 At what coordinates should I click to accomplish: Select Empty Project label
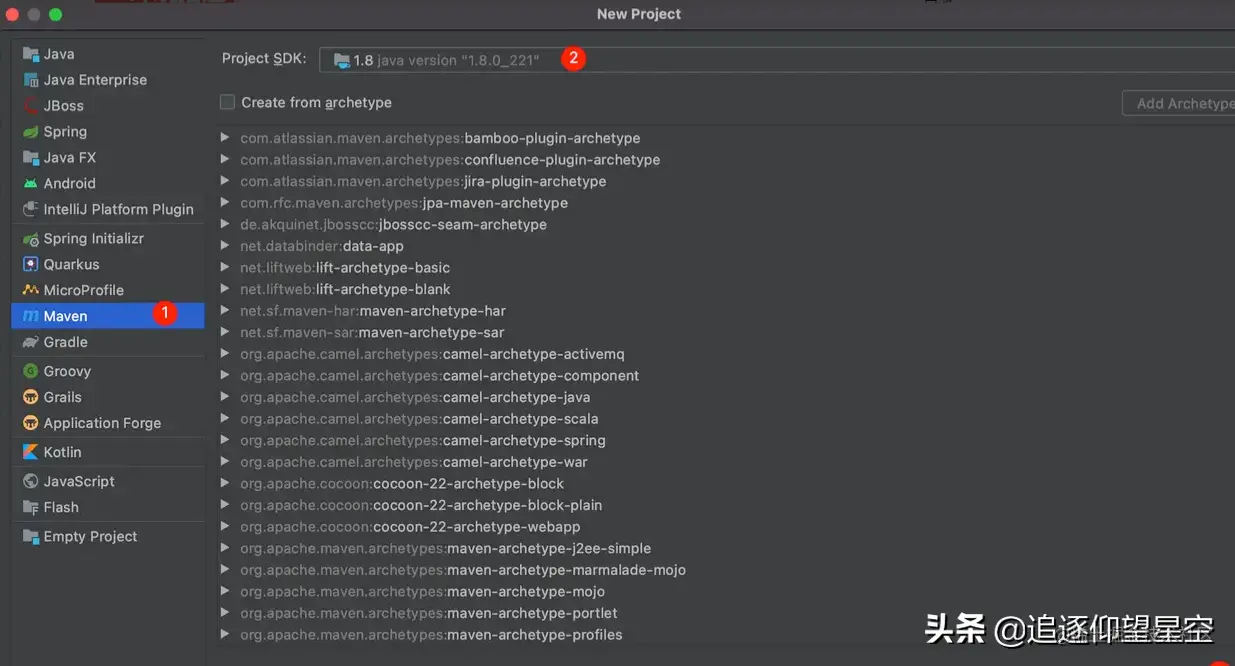coord(90,536)
